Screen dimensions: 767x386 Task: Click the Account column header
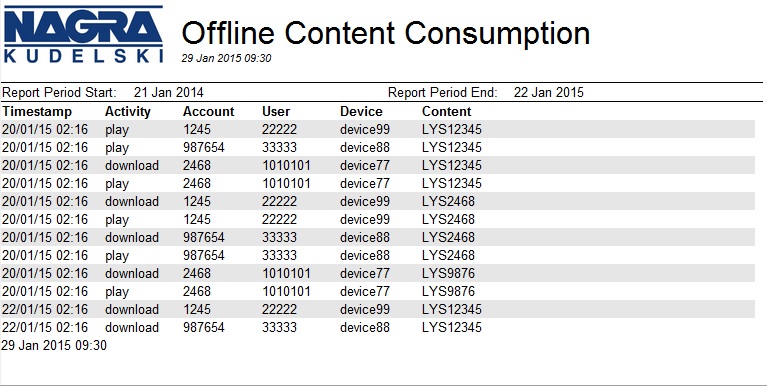coord(209,112)
